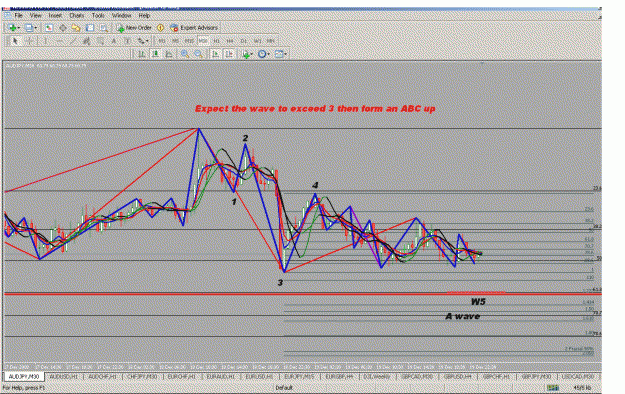Open the Charts menu
The image size is (625, 394).
77,16
